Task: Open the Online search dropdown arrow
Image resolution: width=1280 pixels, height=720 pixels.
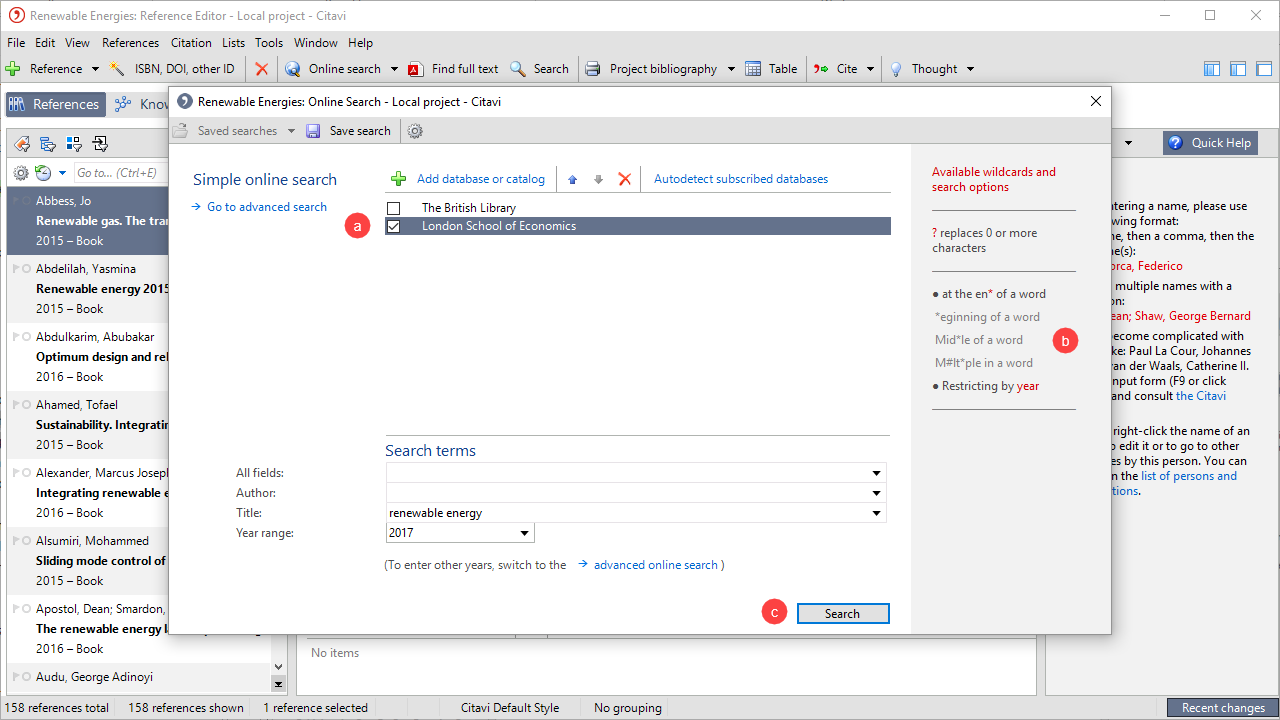Action: click(x=394, y=69)
